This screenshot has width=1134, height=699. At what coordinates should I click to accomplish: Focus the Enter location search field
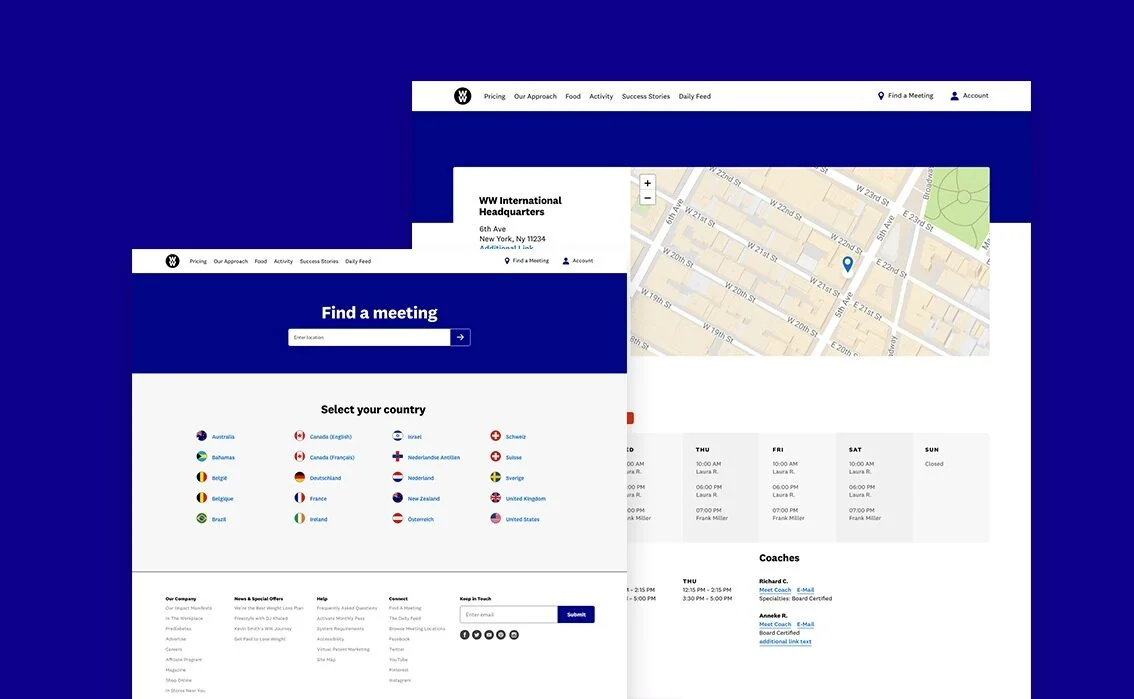(369, 338)
